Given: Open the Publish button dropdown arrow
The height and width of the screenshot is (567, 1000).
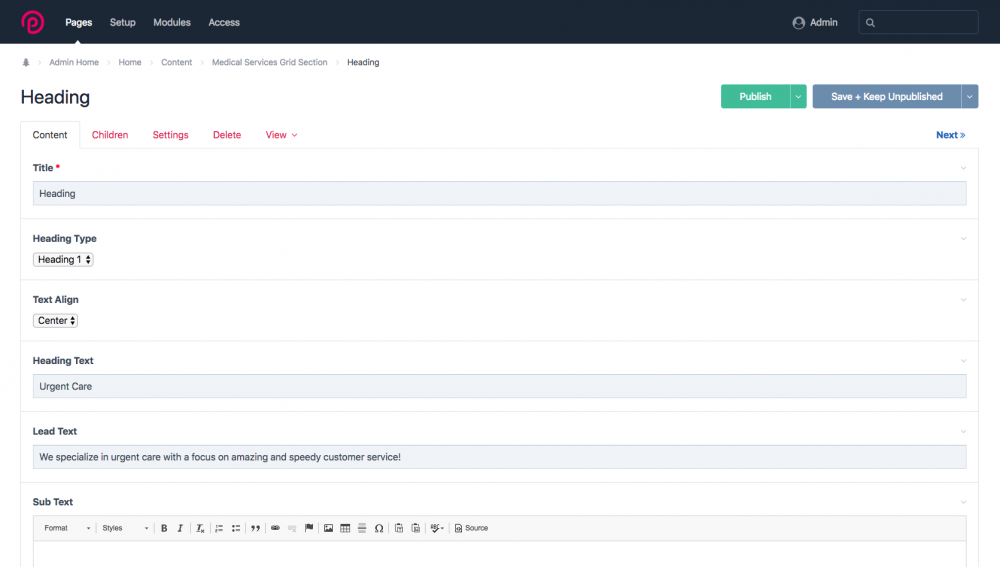Looking at the screenshot, I should coord(798,97).
